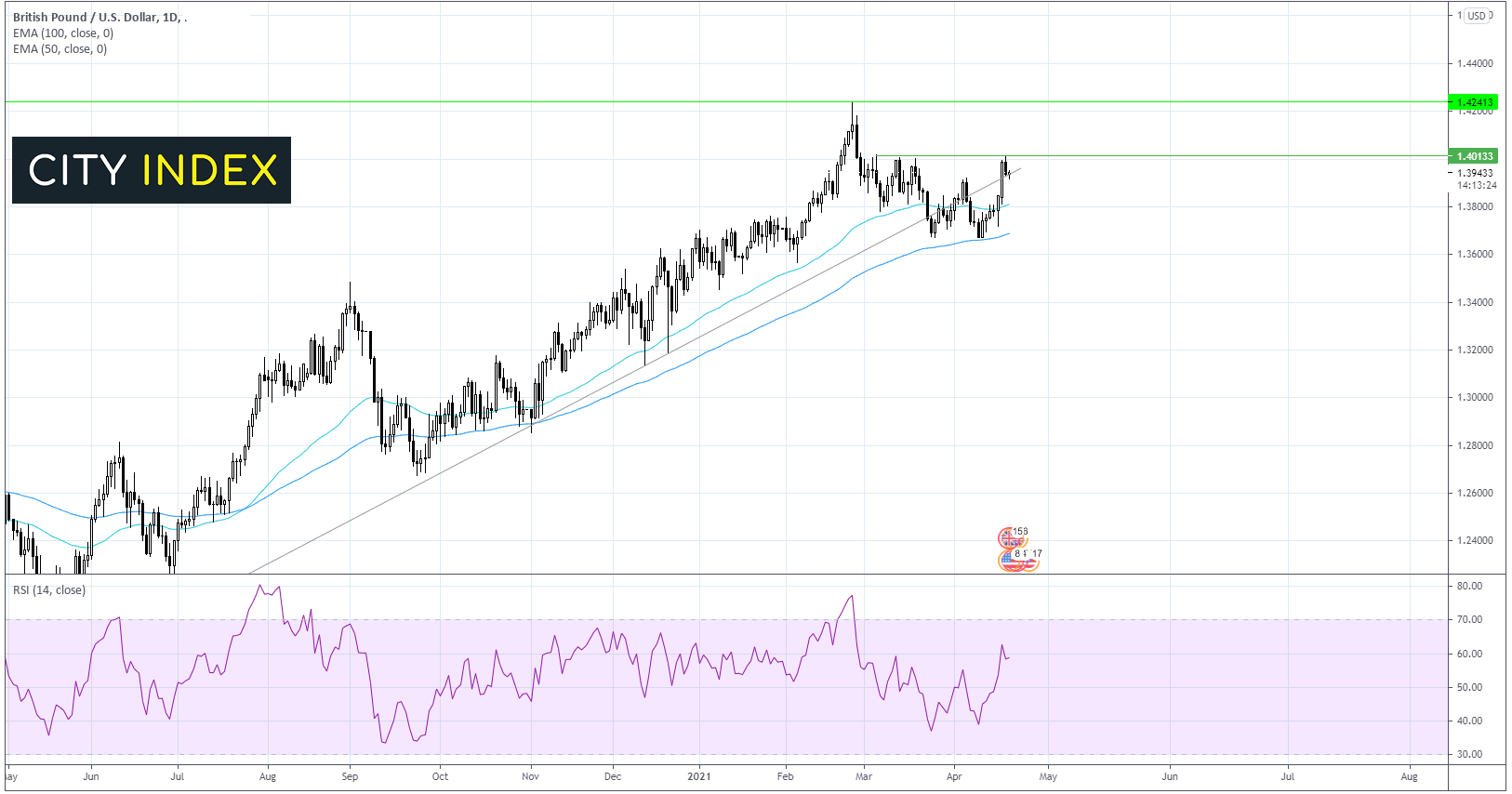Click the City Index logo
Image resolution: width=1512 pixels, height=794 pixels.
click(152, 170)
